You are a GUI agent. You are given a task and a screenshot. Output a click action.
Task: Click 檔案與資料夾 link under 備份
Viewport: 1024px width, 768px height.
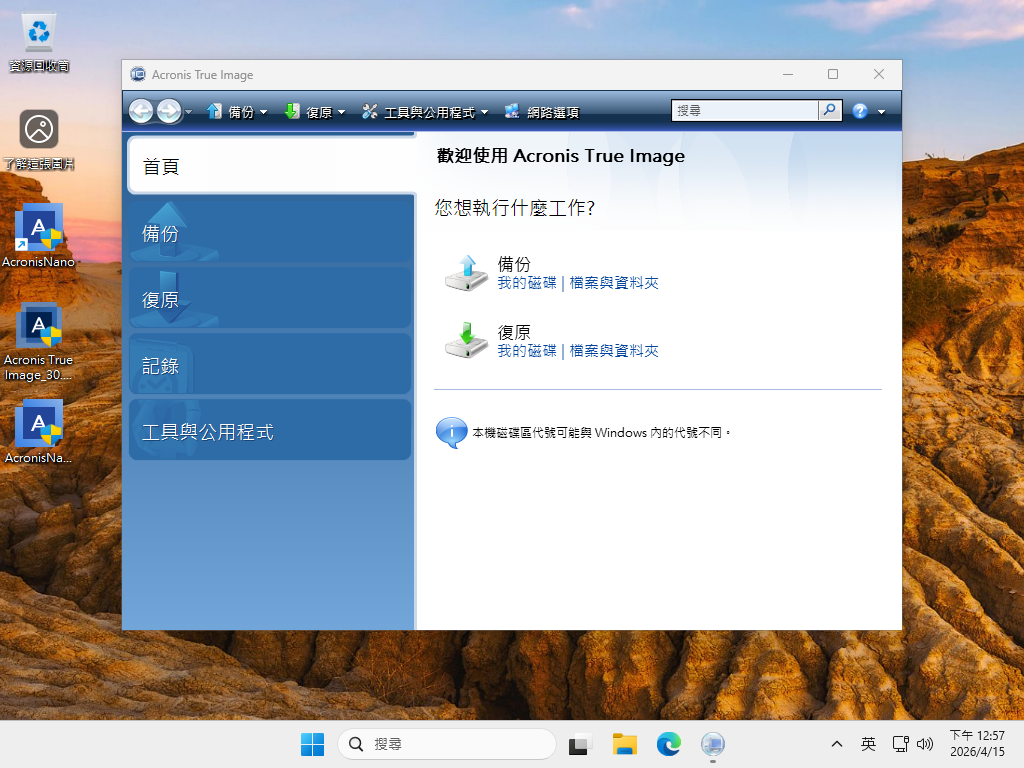[x=614, y=283]
